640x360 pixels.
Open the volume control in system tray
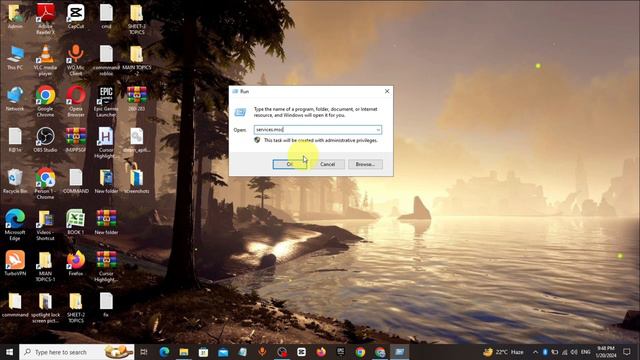coord(574,352)
